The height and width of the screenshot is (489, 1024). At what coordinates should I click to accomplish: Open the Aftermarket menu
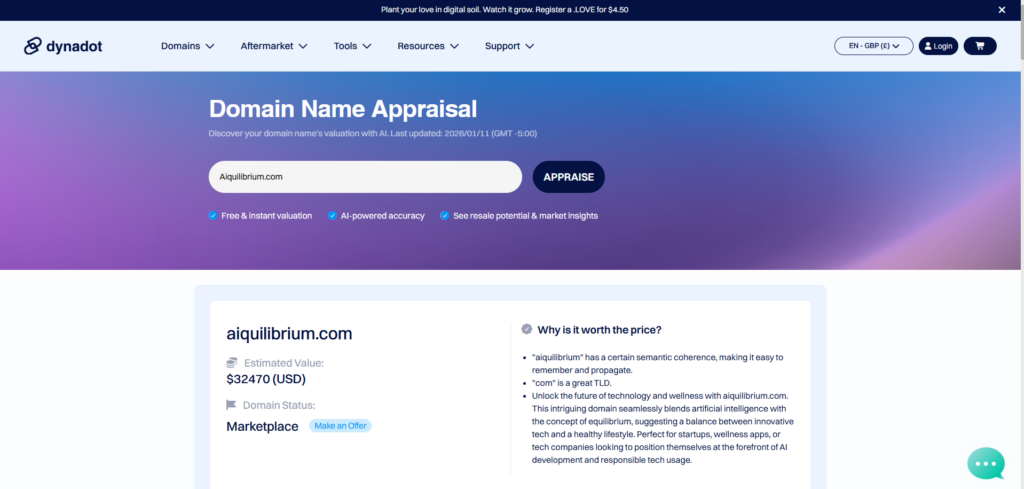(273, 46)
